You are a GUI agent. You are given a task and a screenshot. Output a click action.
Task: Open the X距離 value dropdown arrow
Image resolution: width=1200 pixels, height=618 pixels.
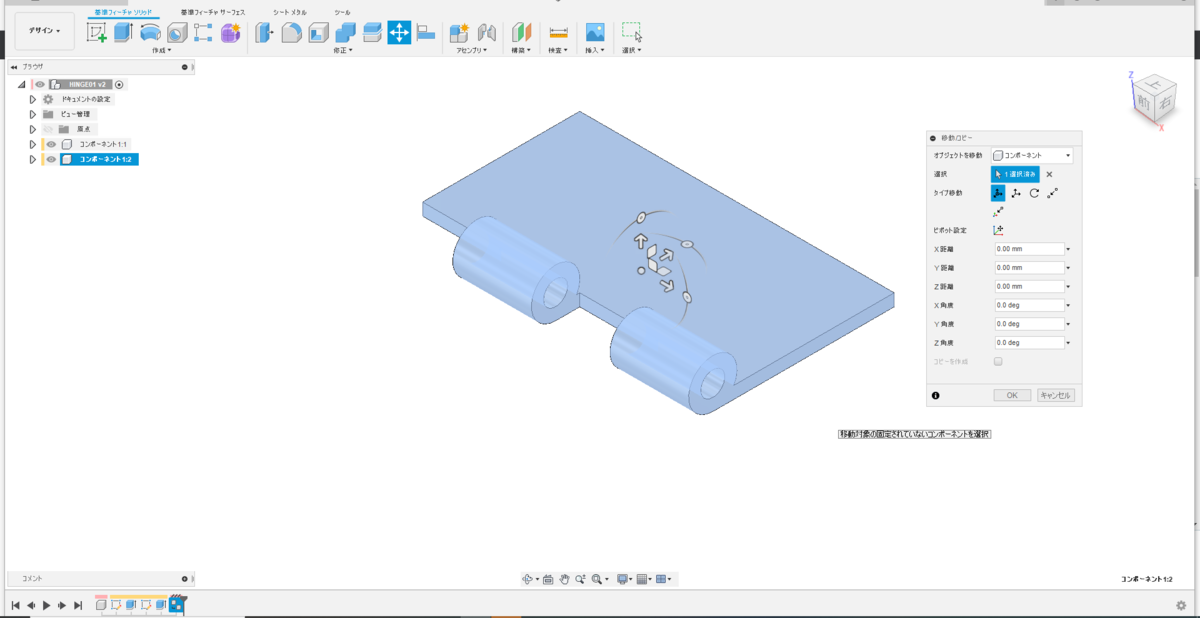1069,249
